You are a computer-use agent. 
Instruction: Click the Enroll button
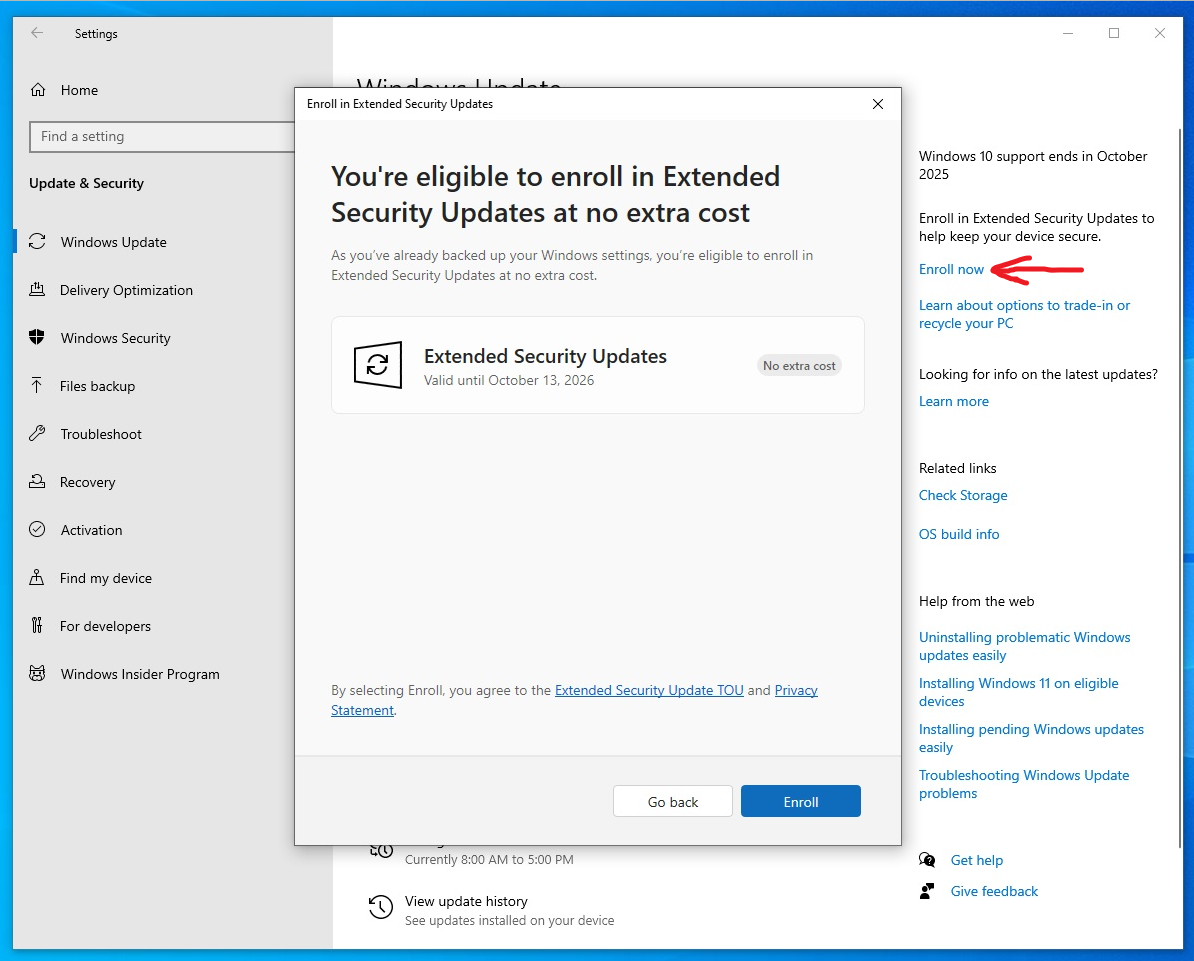click(x=800, y=801)
